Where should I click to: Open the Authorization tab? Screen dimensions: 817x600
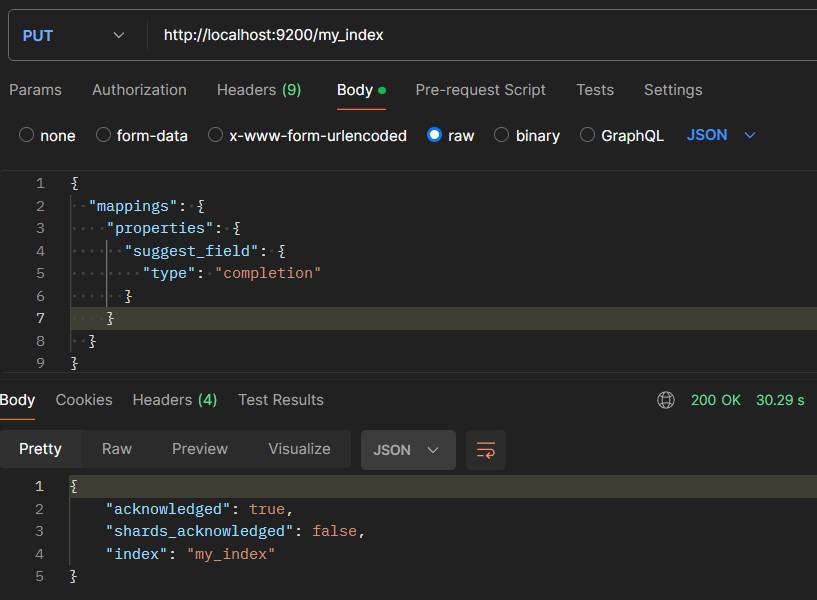(x=139, y=90)
